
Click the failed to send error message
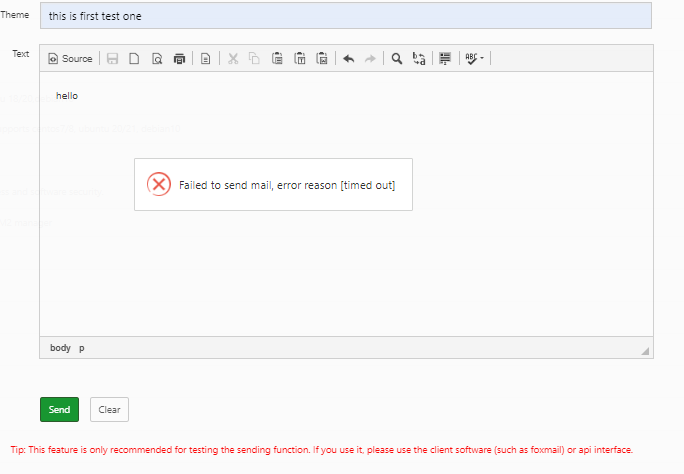tap(287, 185)
